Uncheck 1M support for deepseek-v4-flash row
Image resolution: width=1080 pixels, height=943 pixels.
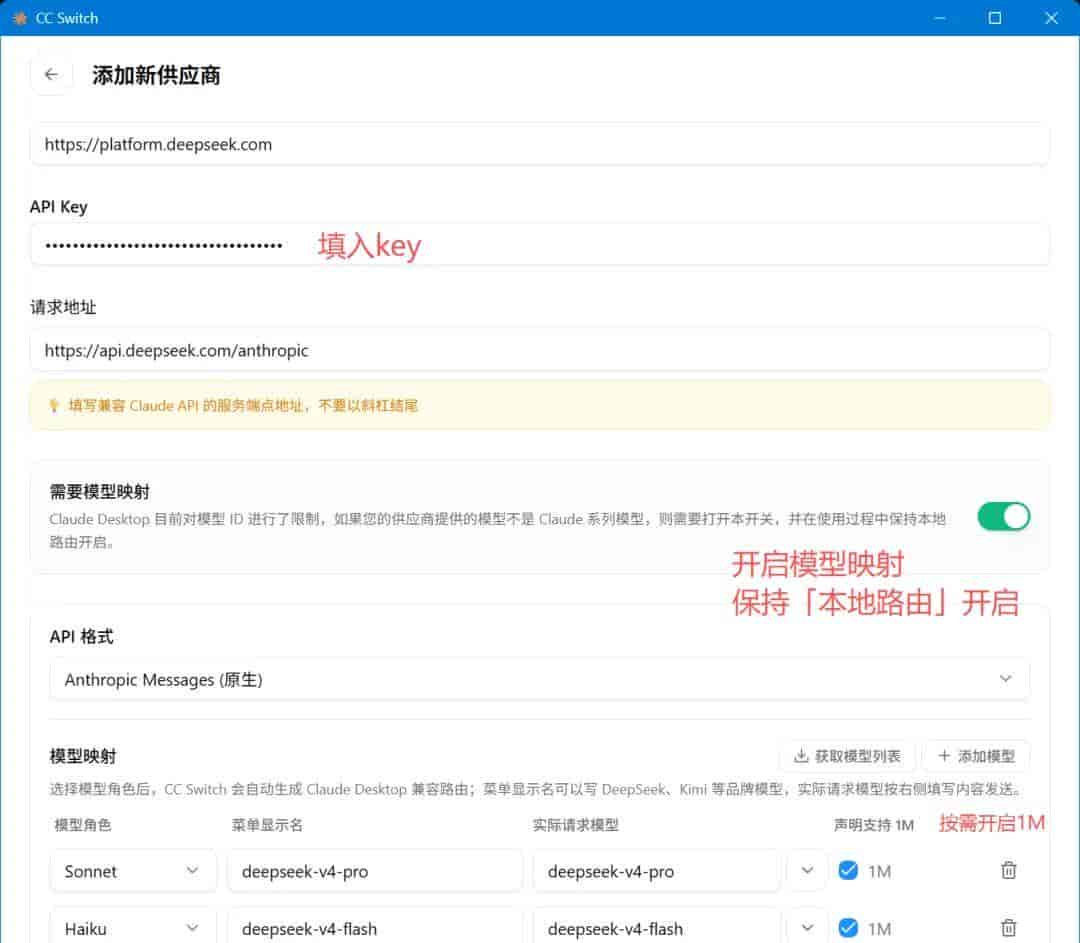tap(848, 928)
